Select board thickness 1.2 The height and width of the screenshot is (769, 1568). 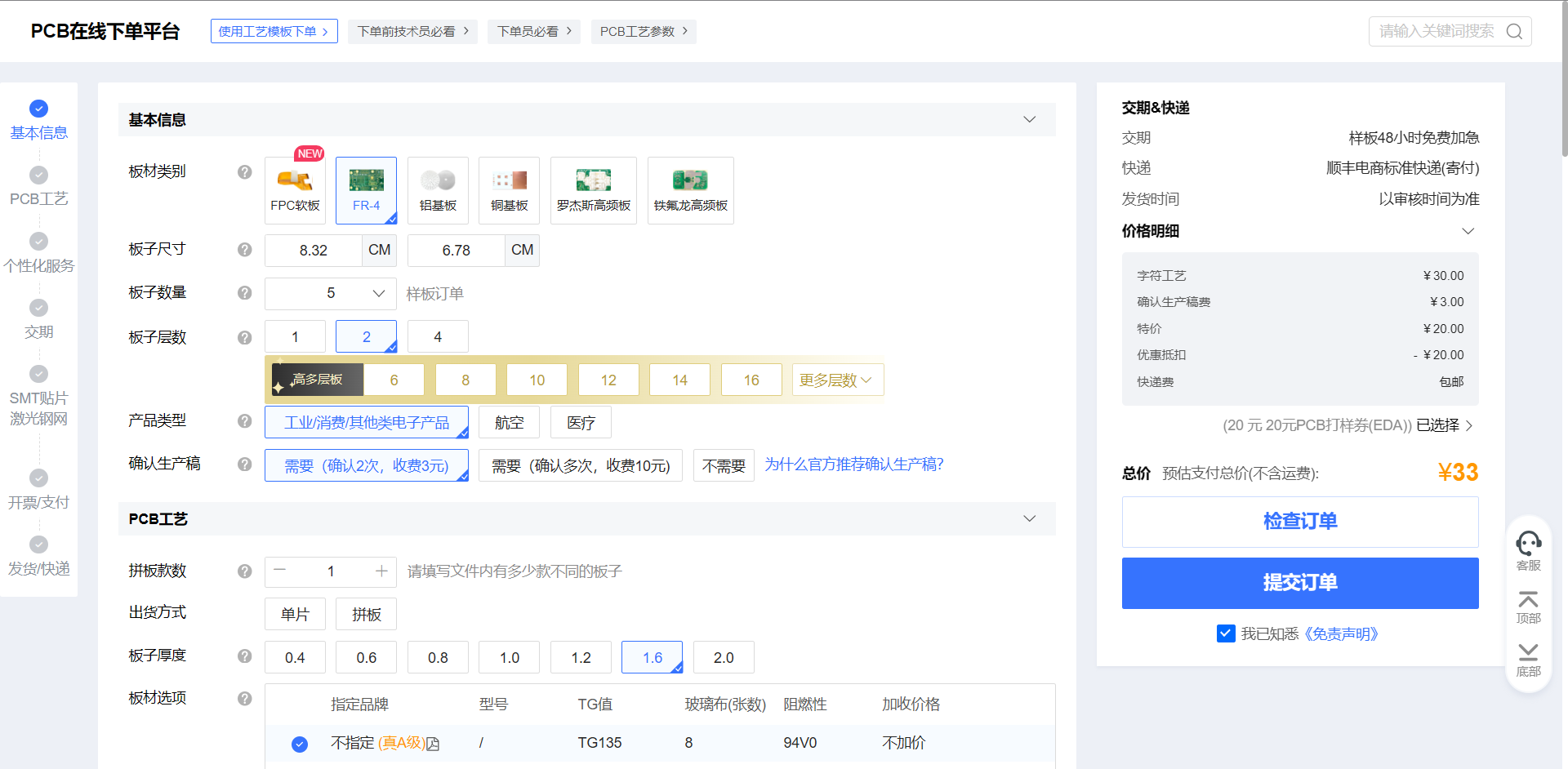point(581,657)
